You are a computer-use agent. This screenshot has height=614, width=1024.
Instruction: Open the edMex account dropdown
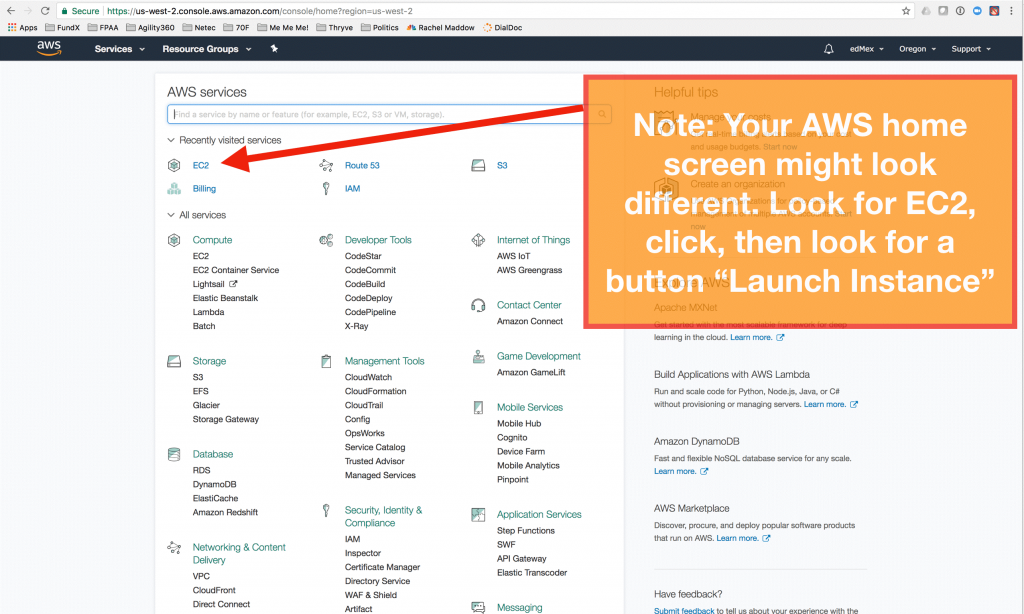tap(867, 49)
